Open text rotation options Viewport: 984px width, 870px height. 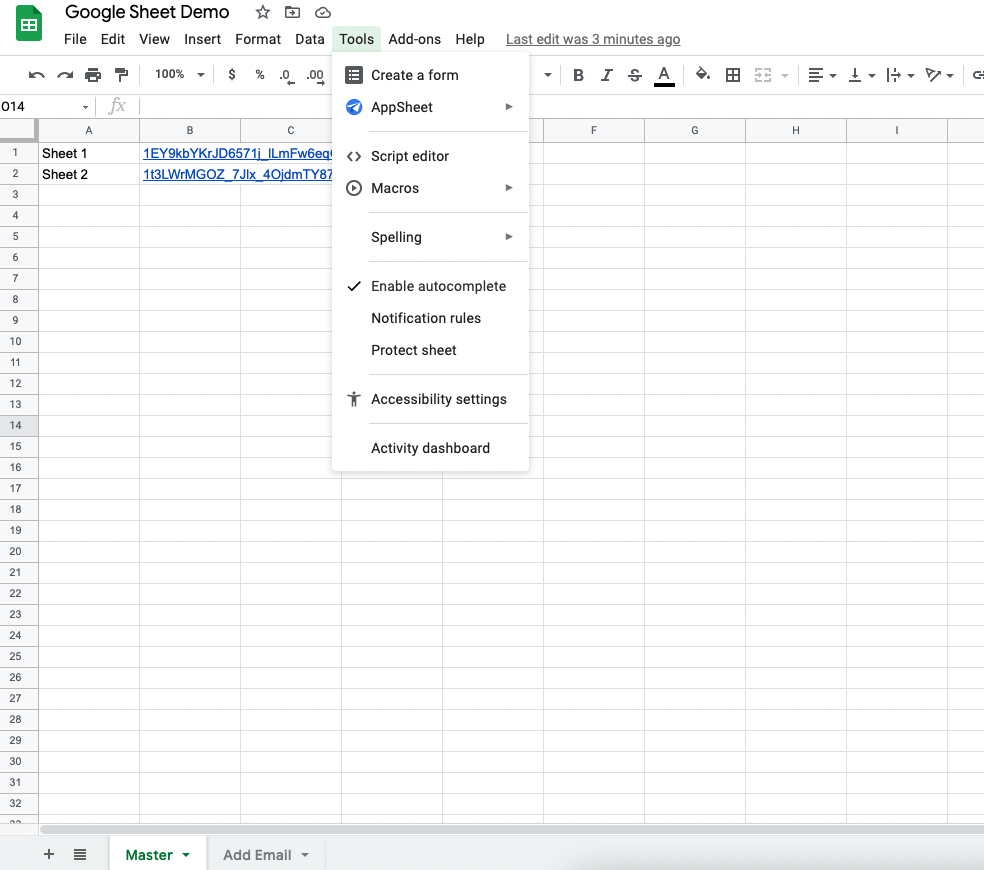coord(939,75)
